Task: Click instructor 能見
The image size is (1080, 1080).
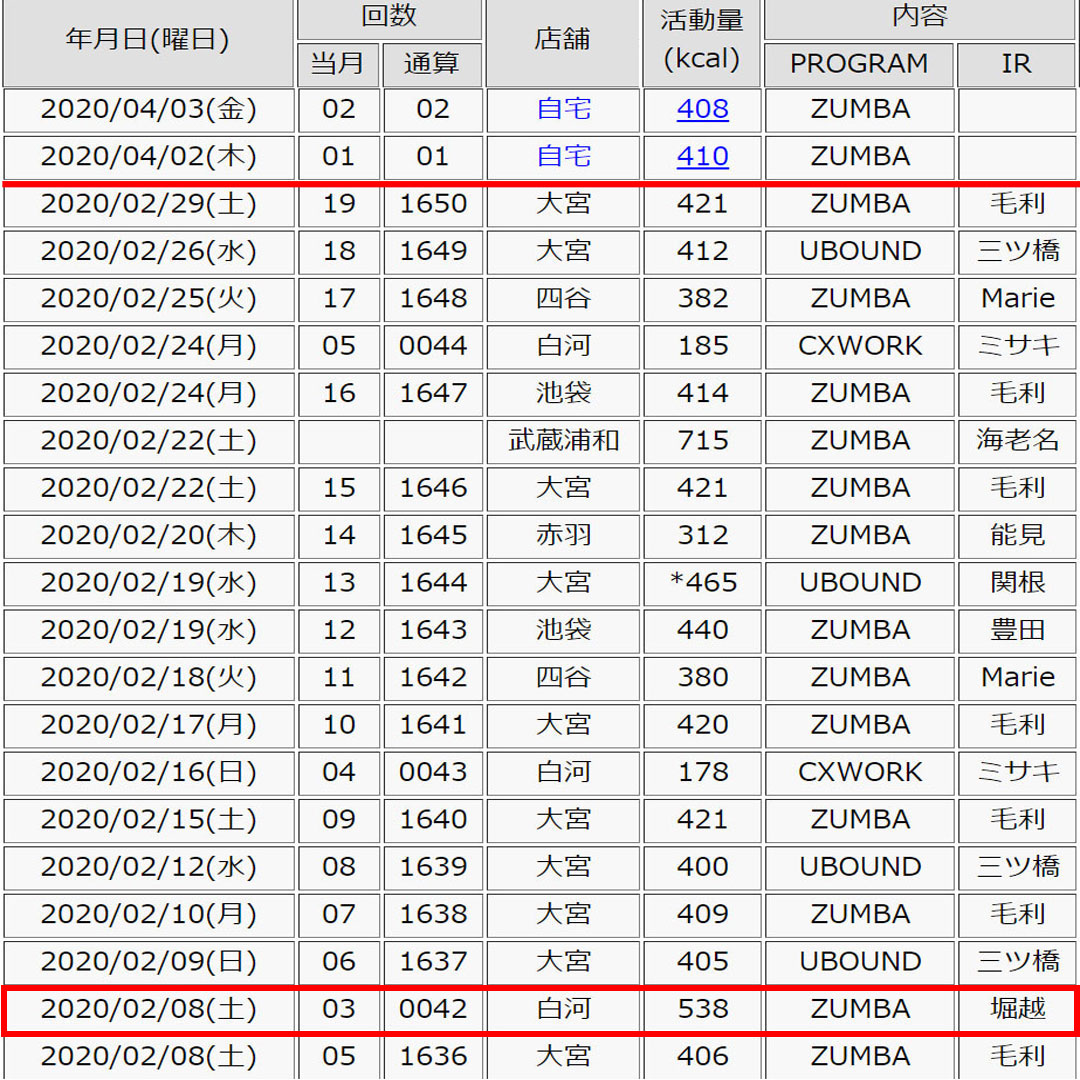Action: coord(1017,535)
